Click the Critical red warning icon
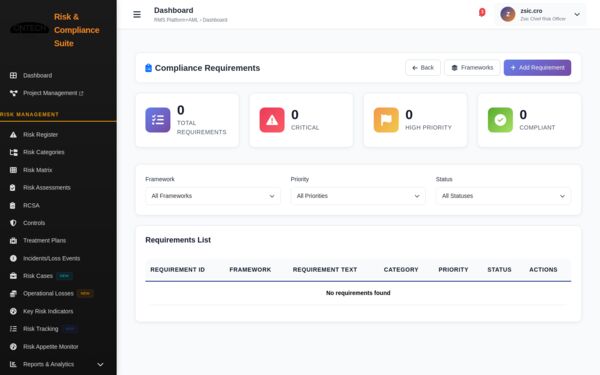 tap(272, 120)
